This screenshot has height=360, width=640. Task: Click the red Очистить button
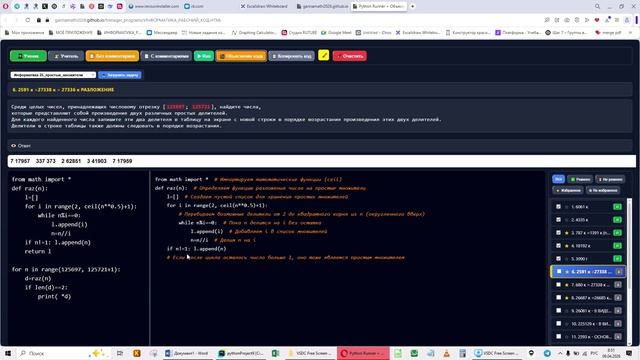point(349,56)
